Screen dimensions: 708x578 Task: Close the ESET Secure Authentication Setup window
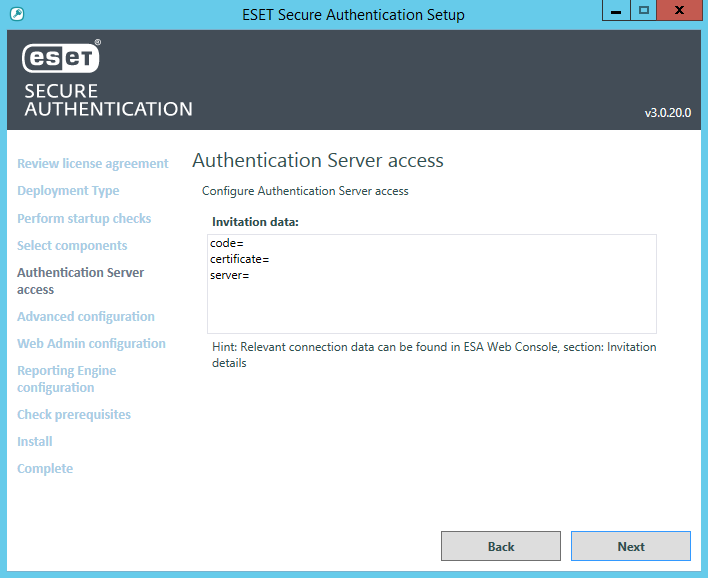(x=680, y=11)
